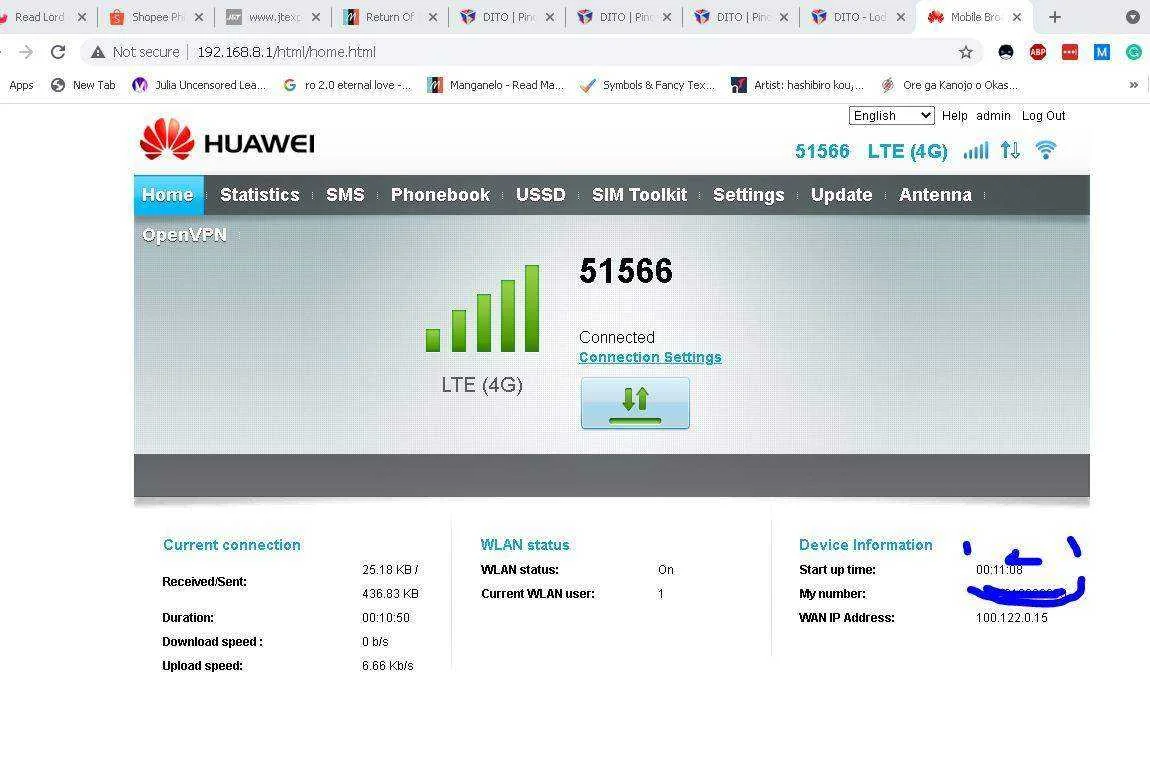Open the Home menu tab

click(x=168, y=194)
